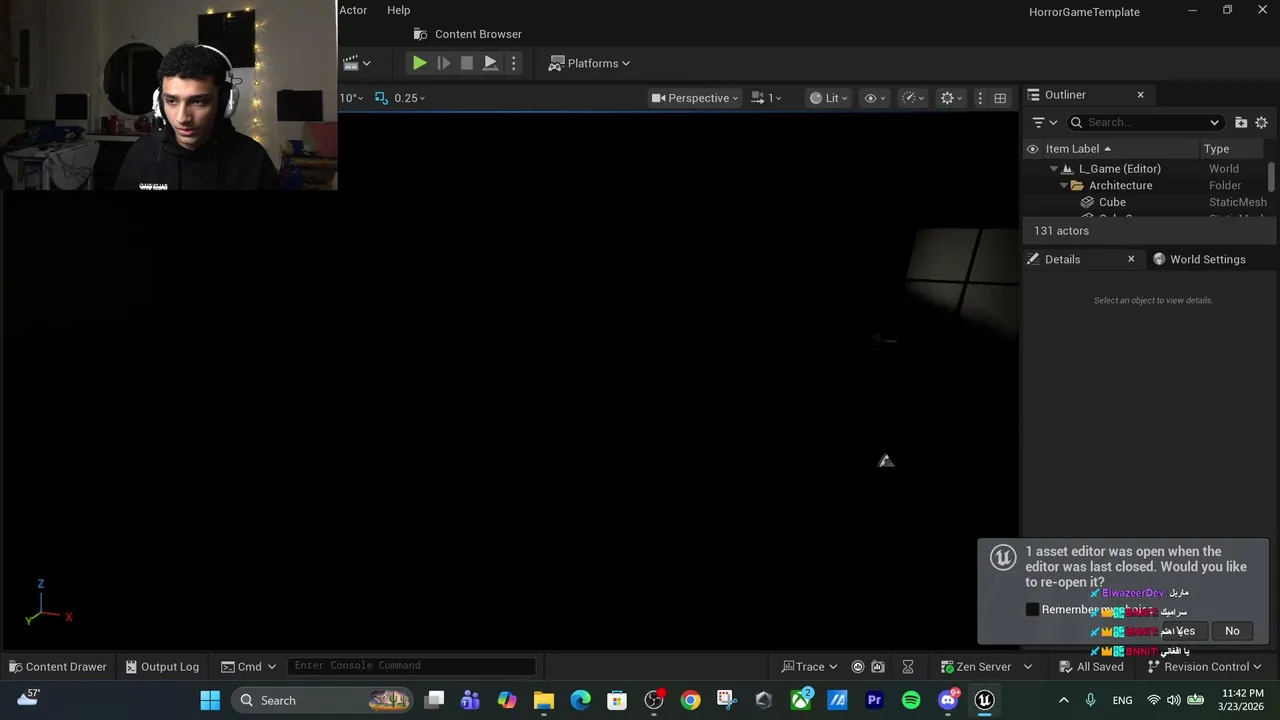Open viewport Show flags eye menu

click(875, 98)
